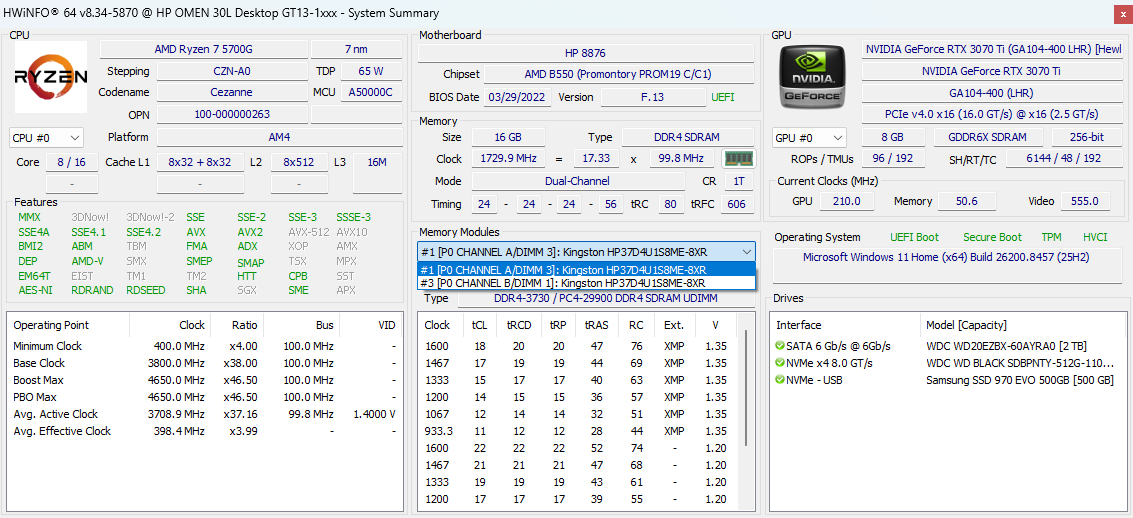Click the BIOS Date 03/29/2022 field
This screenshot has height=518, width=1133.
pos(518,97)
